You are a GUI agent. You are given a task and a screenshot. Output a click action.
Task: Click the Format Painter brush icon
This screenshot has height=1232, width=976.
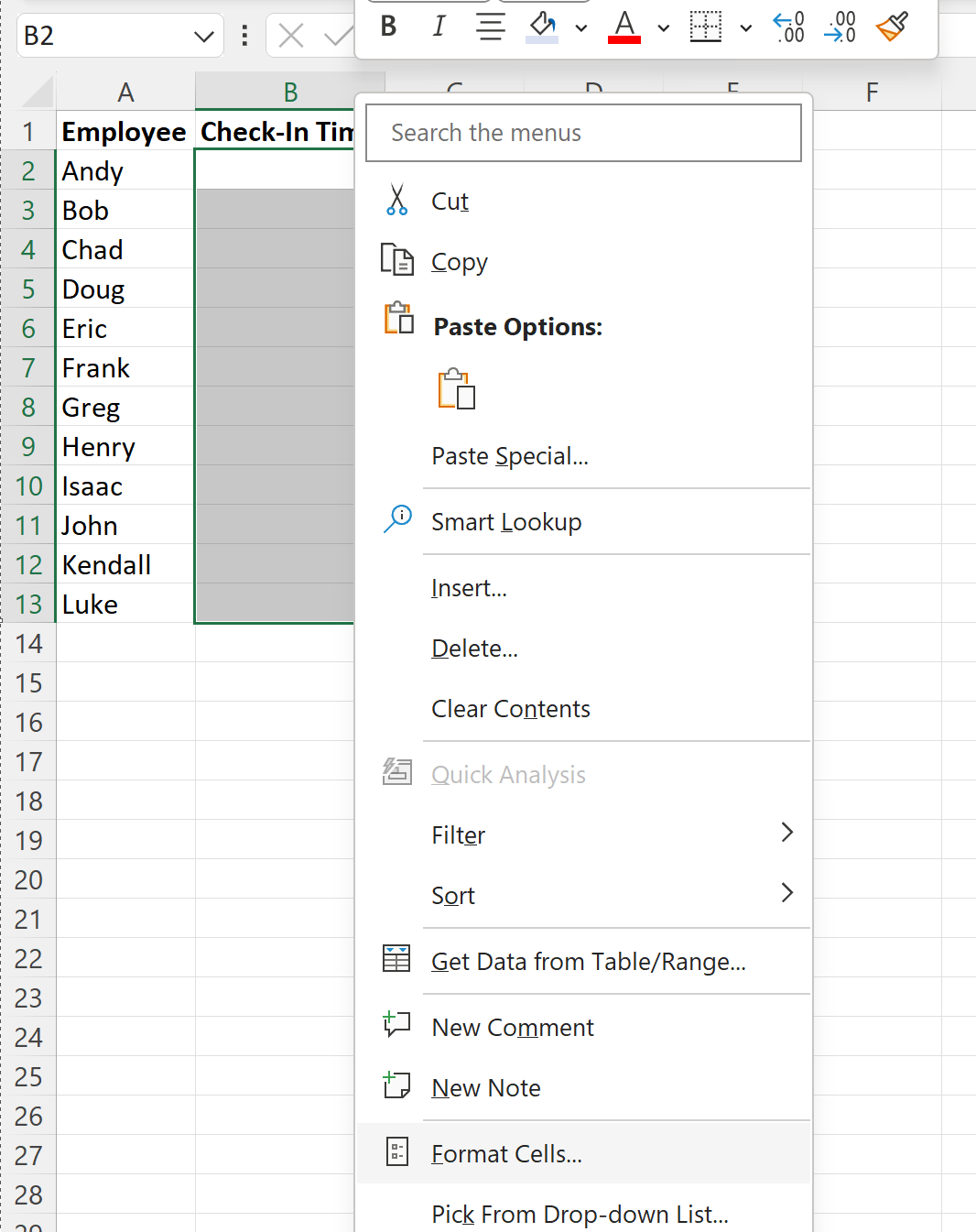[x=892, y=27]
